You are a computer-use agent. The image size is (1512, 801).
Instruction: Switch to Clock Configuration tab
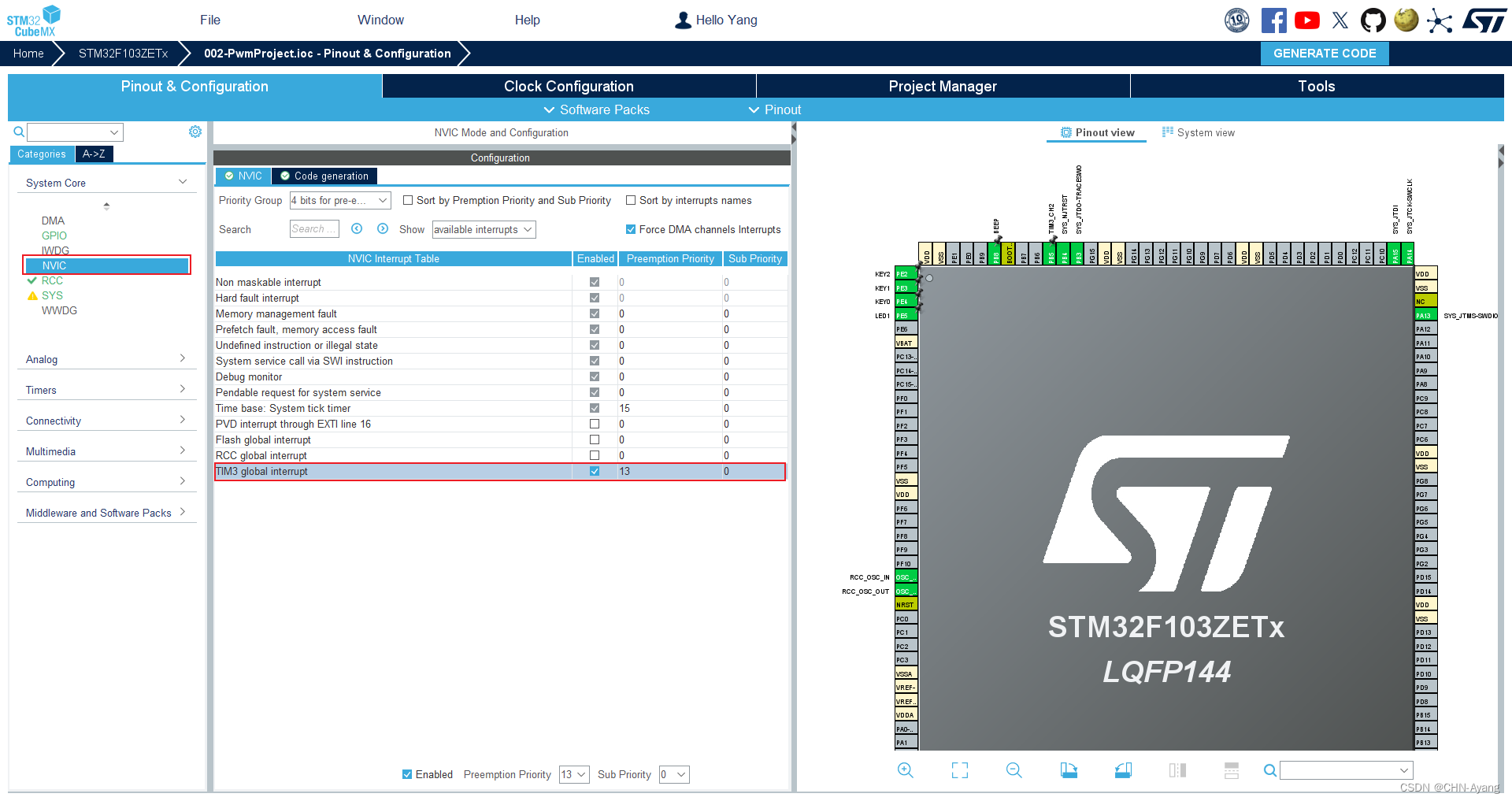point(569,86)
